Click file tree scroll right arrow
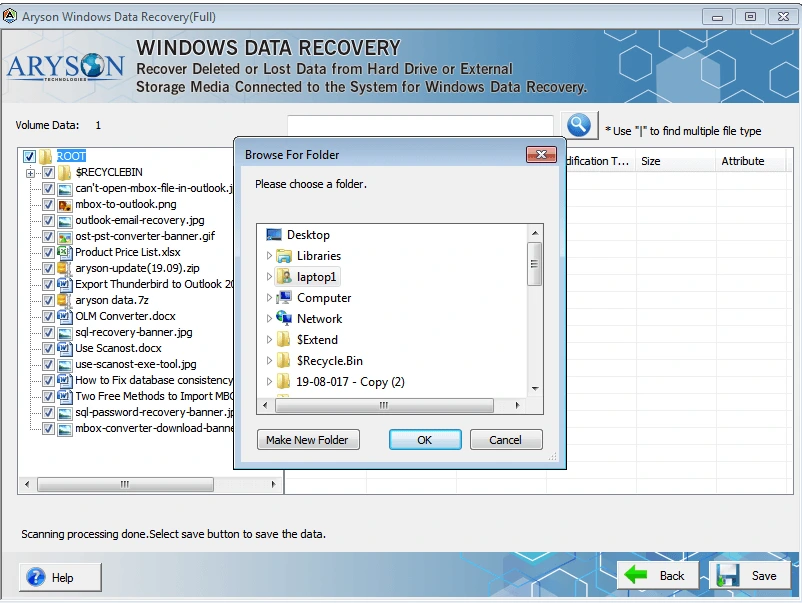 pyautogui.click(x=274, y=484)
